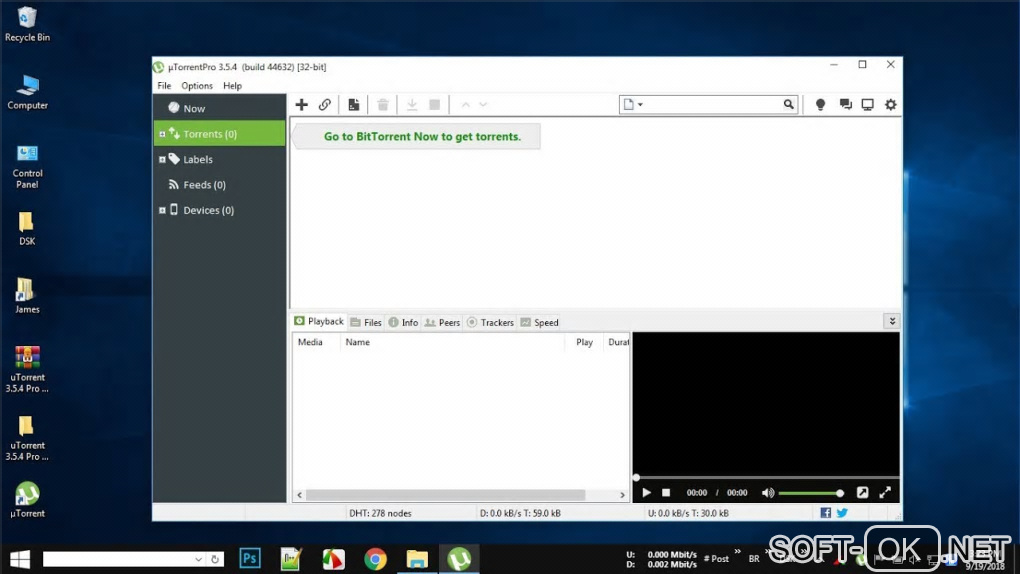
Task: Click the video player Stop button
Action: [665, 493]
